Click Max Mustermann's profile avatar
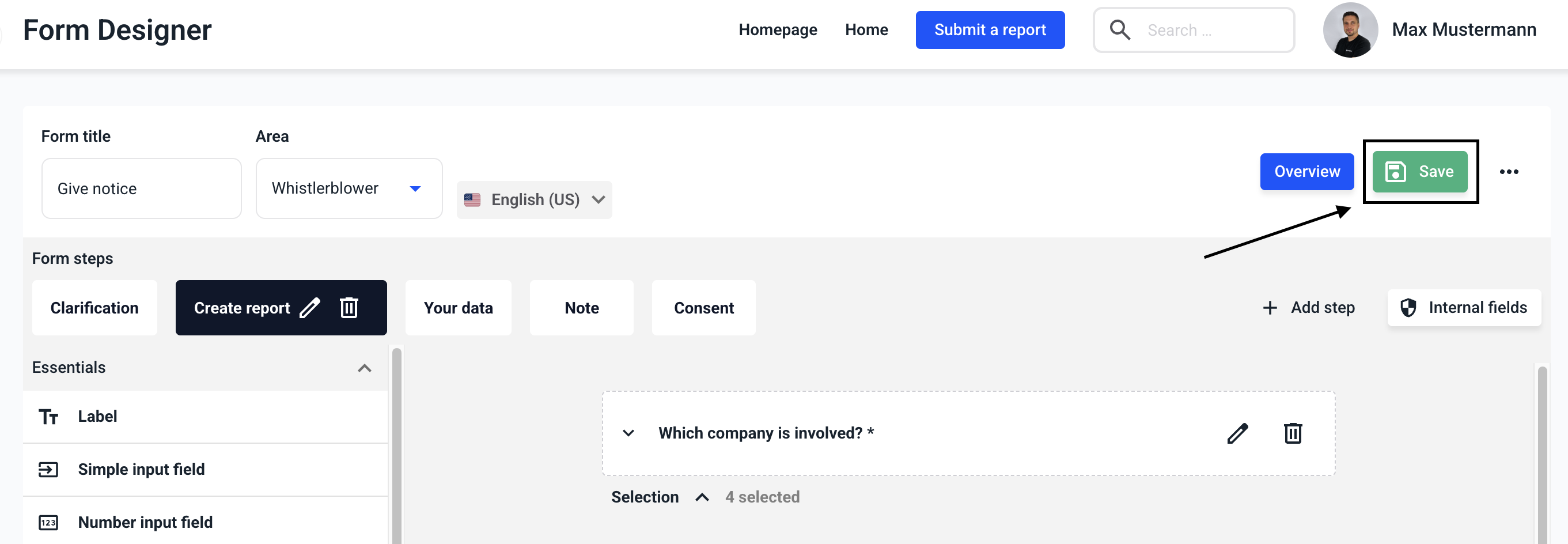Viewport: 1568px width, 544px height. (1350, 30)
